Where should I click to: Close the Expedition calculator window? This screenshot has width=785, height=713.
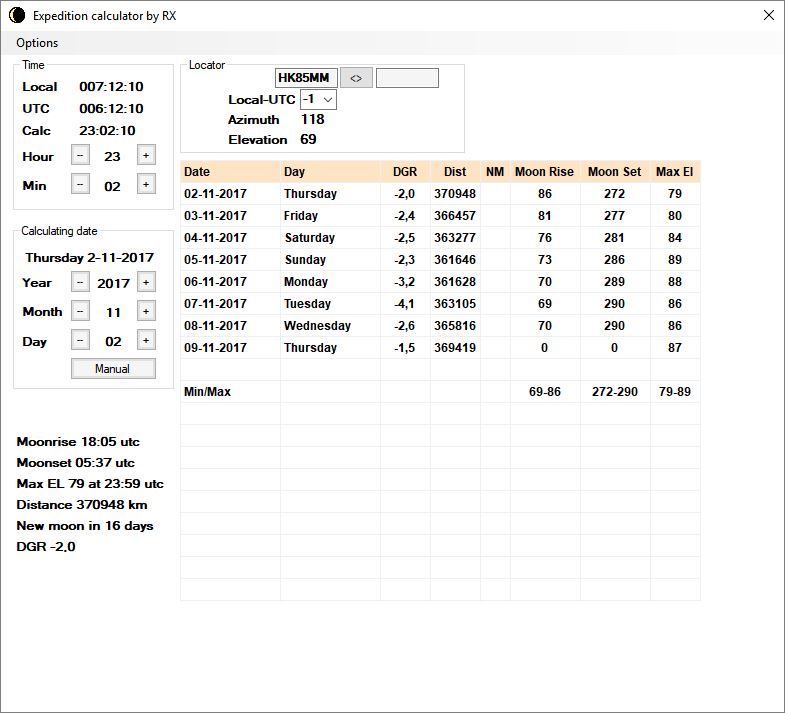click(768, 15)
